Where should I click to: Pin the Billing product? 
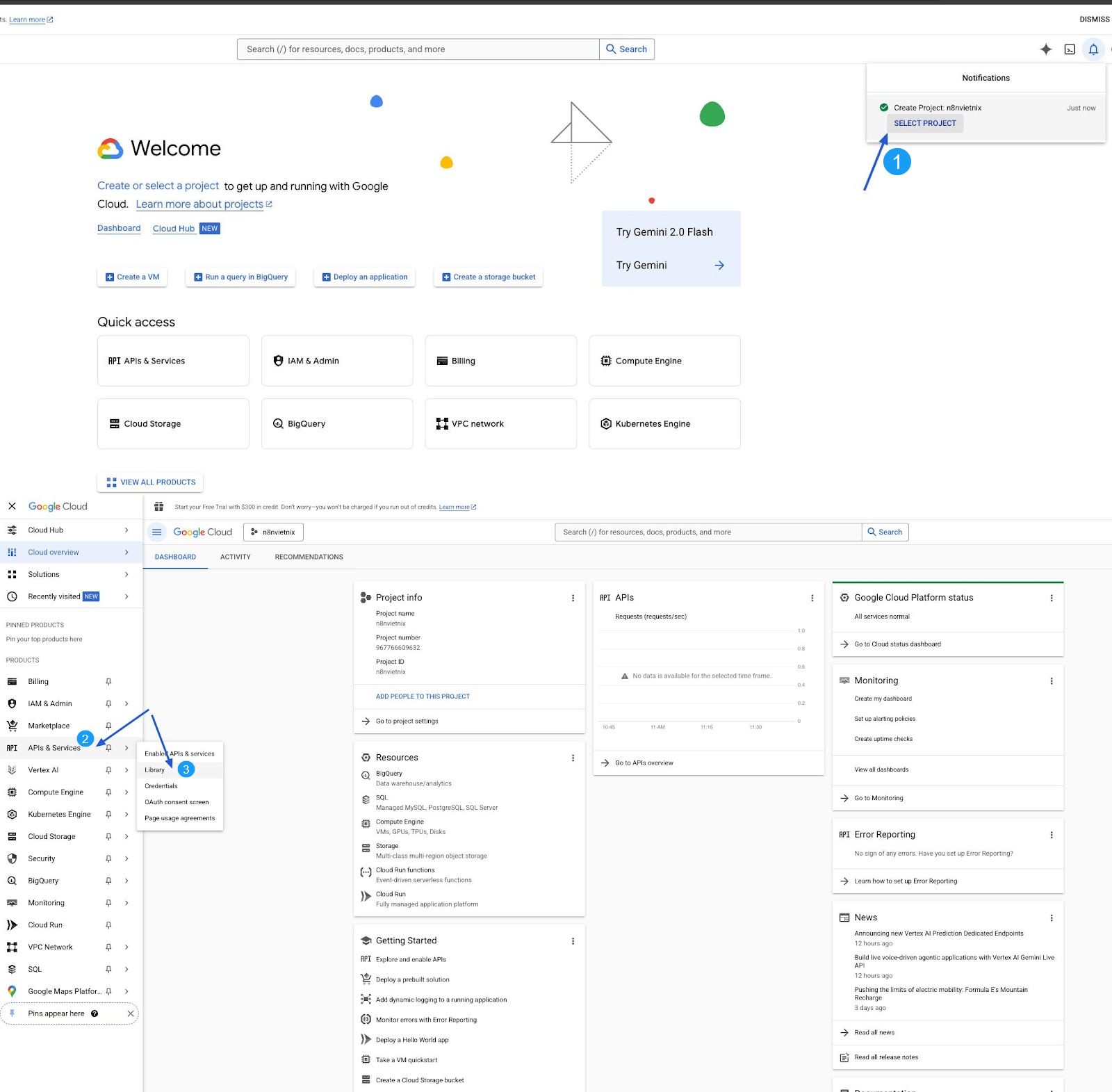tap(108, 682)
